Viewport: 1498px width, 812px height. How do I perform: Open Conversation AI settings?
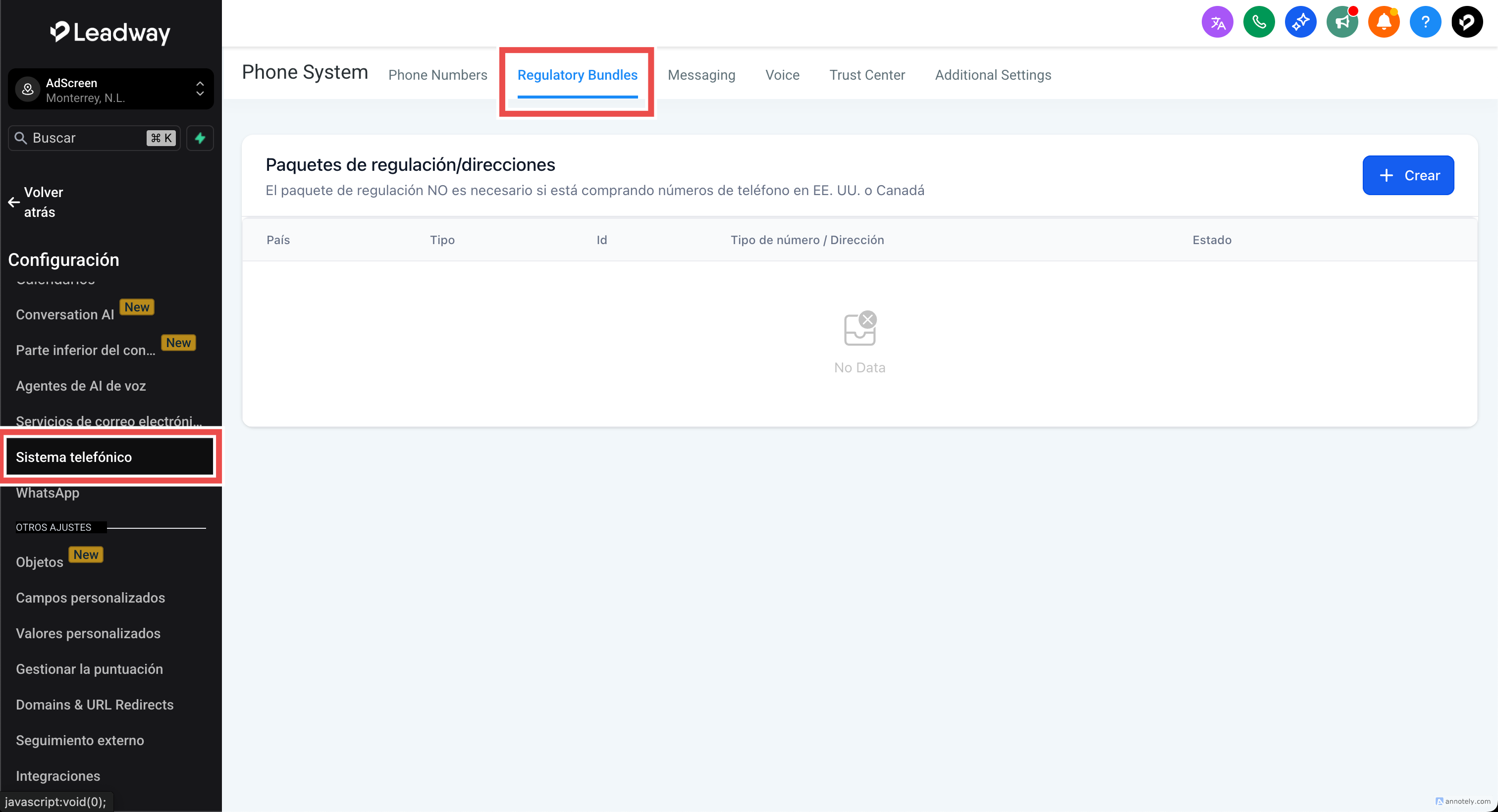64,314
